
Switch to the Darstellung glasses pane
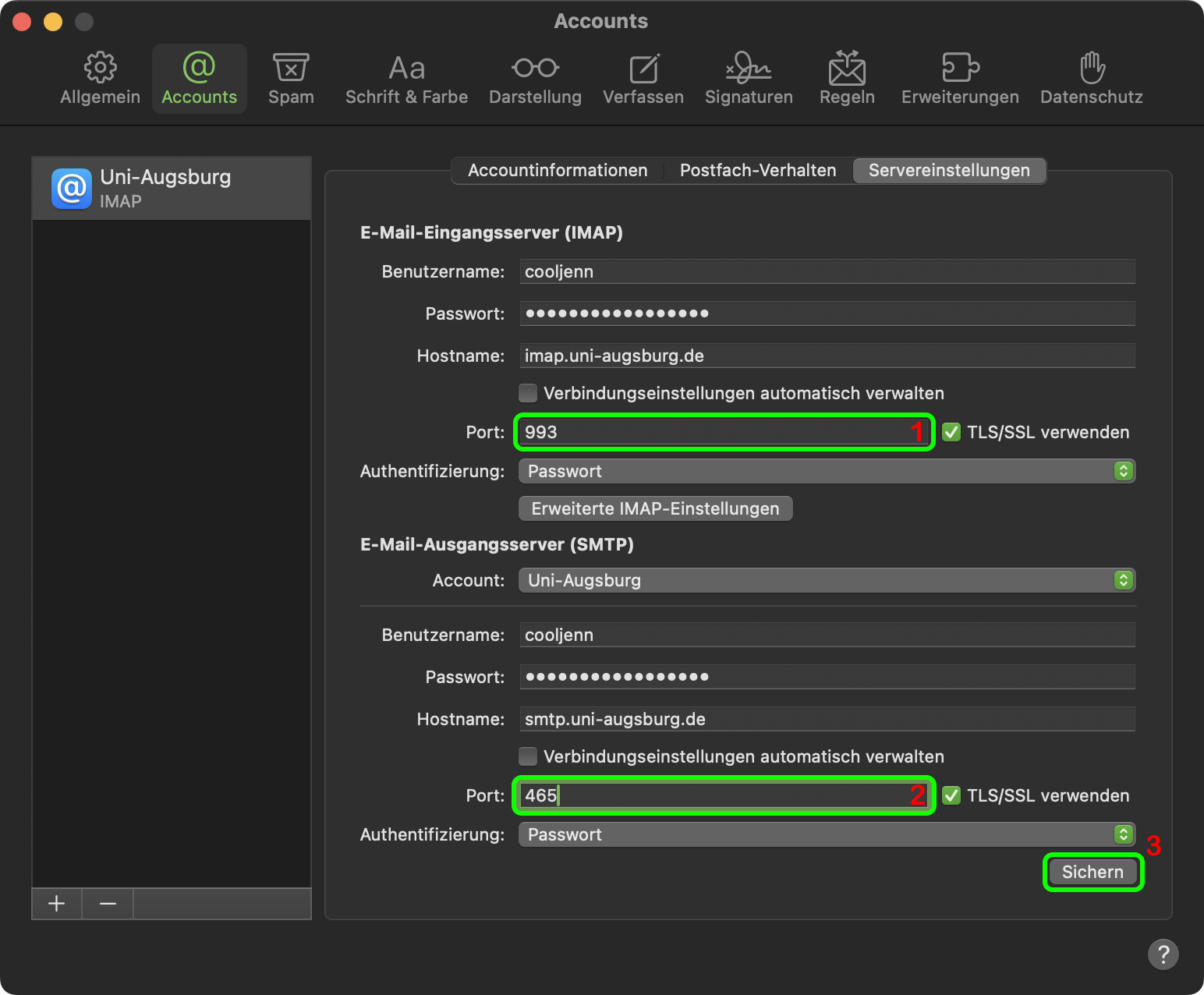tap(535, 79)
